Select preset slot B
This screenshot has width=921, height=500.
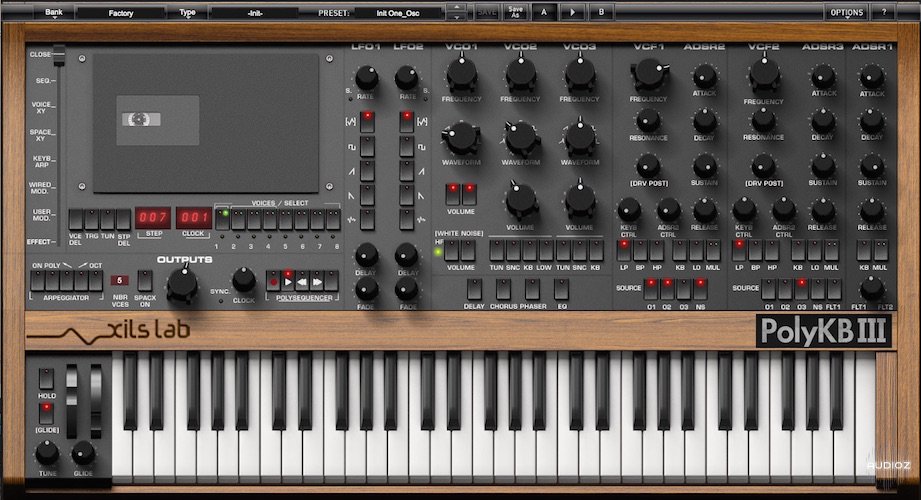(x=601, y=12)
